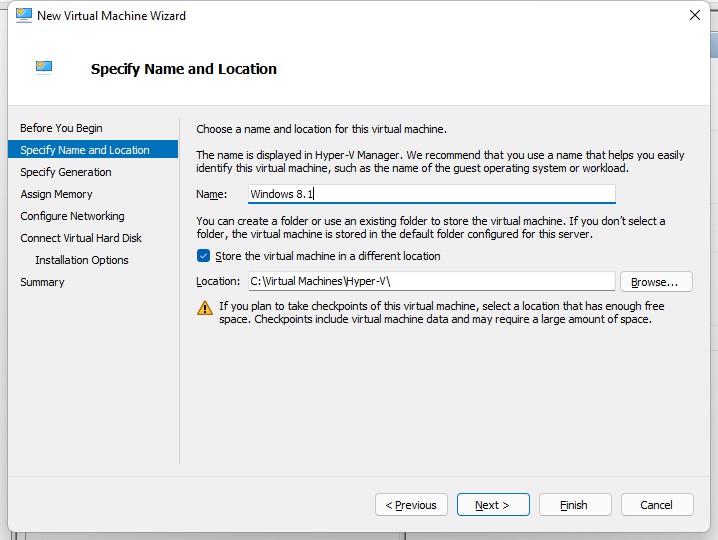
Task: Uncheck Store the virtual machine in different location
Action: [203, 256]
